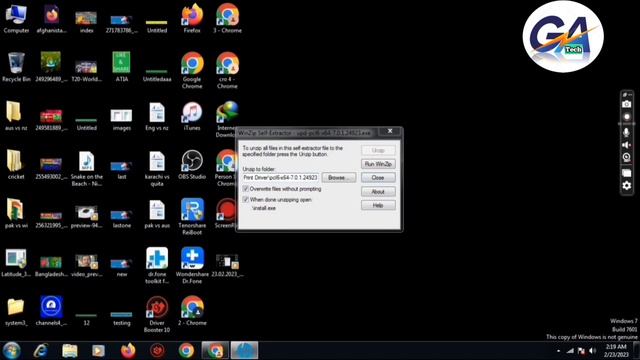640x360 pixels.
Task: Click the volume icon in system tray
Action: pos(592,351)
